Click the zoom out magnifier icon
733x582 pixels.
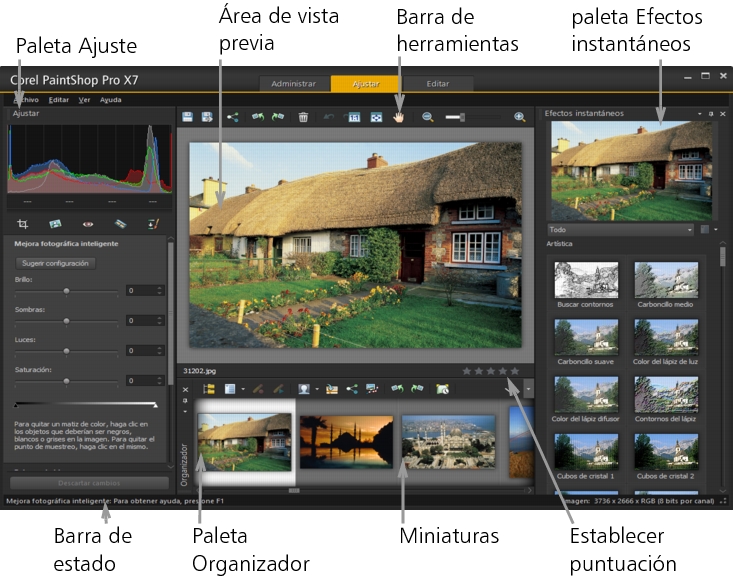428,117
